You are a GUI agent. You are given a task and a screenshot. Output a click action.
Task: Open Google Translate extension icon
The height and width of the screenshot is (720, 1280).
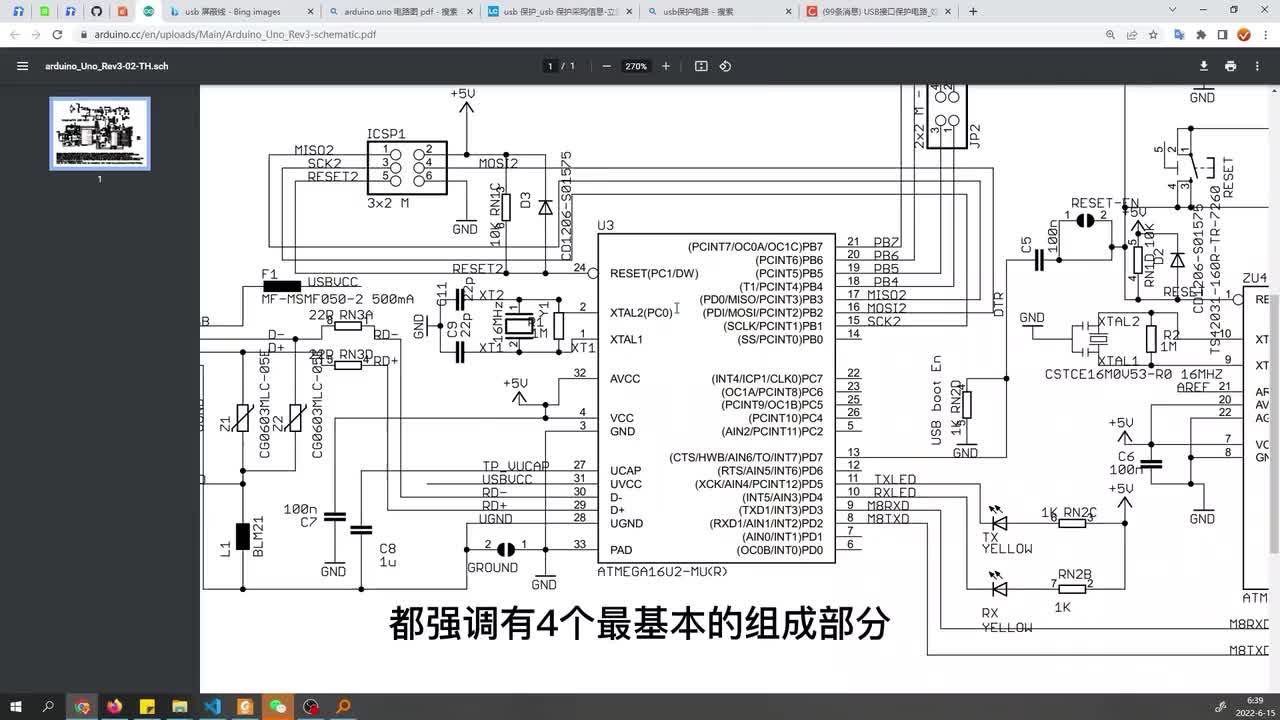[1179, 34]
